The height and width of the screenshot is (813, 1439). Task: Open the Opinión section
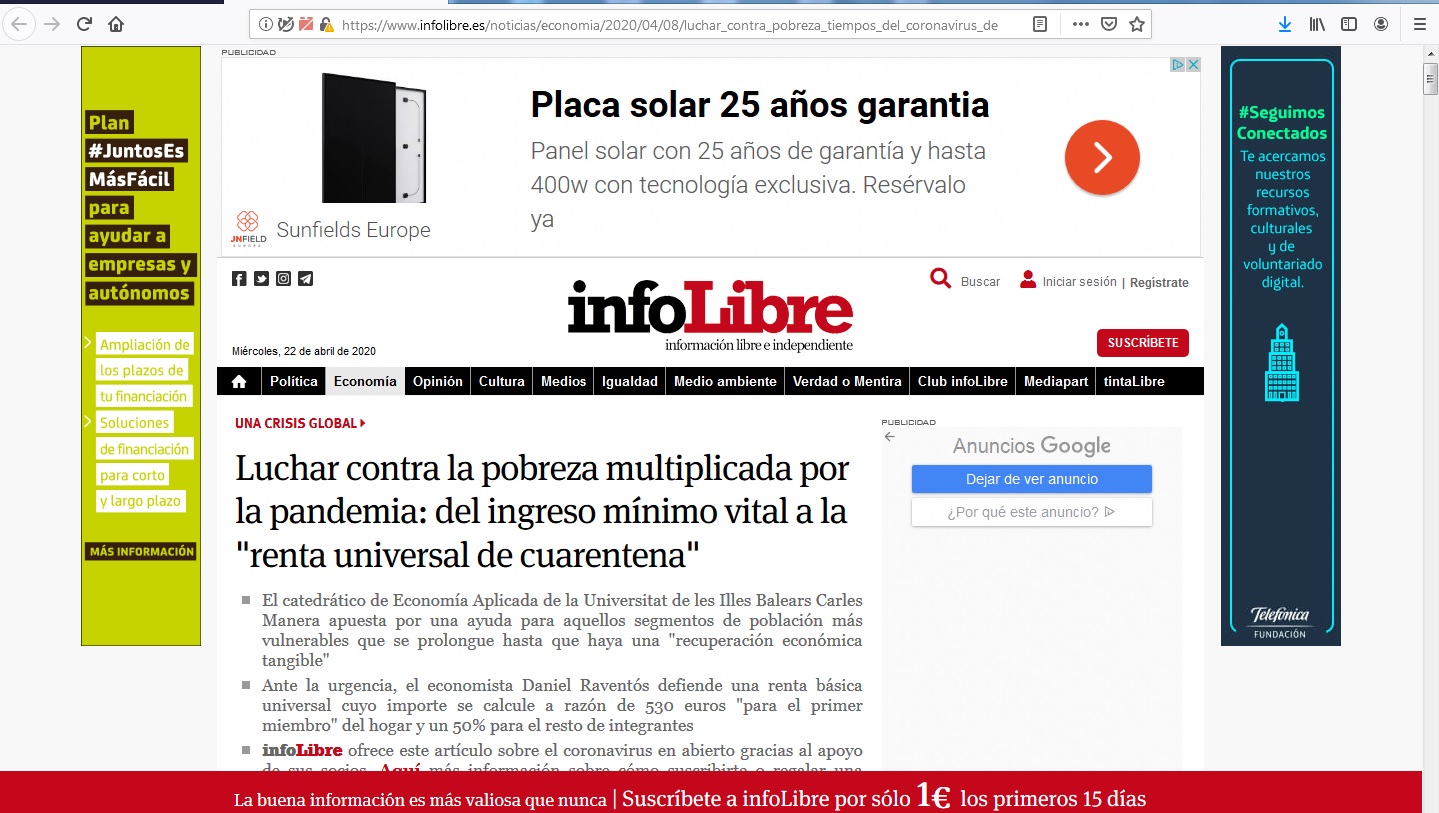pyautogui.click(x=438, y=381)
